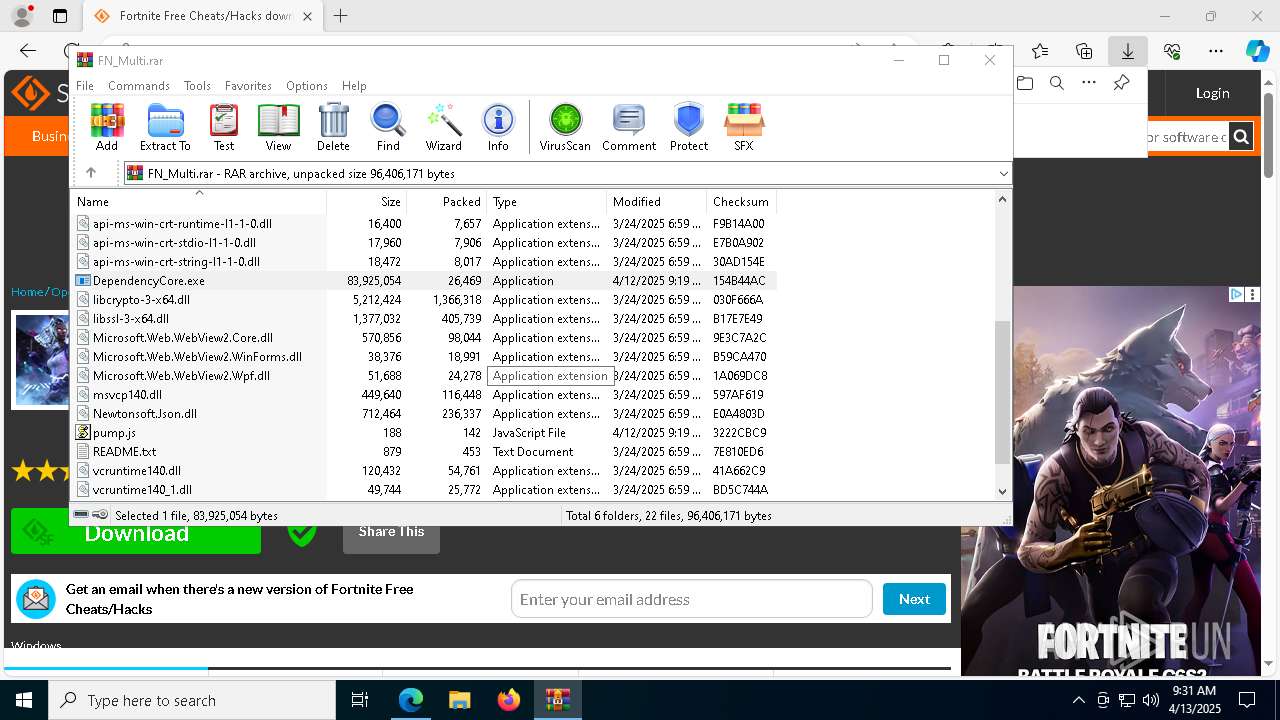Click the Comment toolbar icon

[629, 127]
